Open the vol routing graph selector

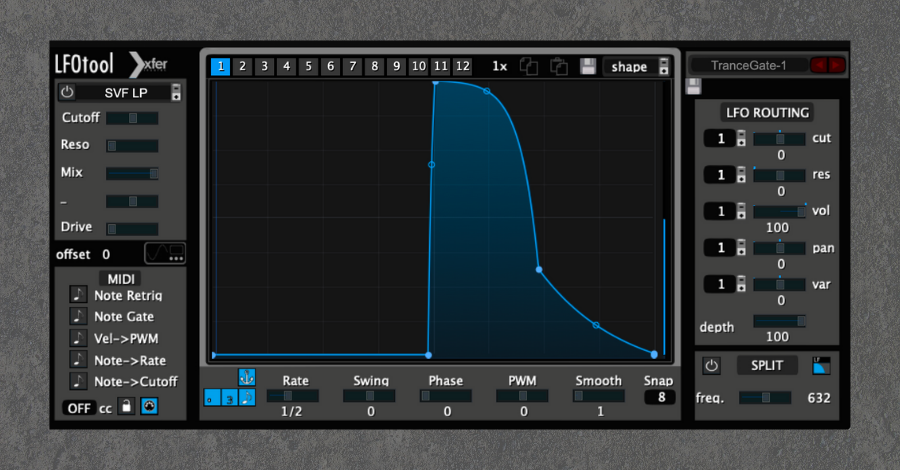click(x=741, y=211)
